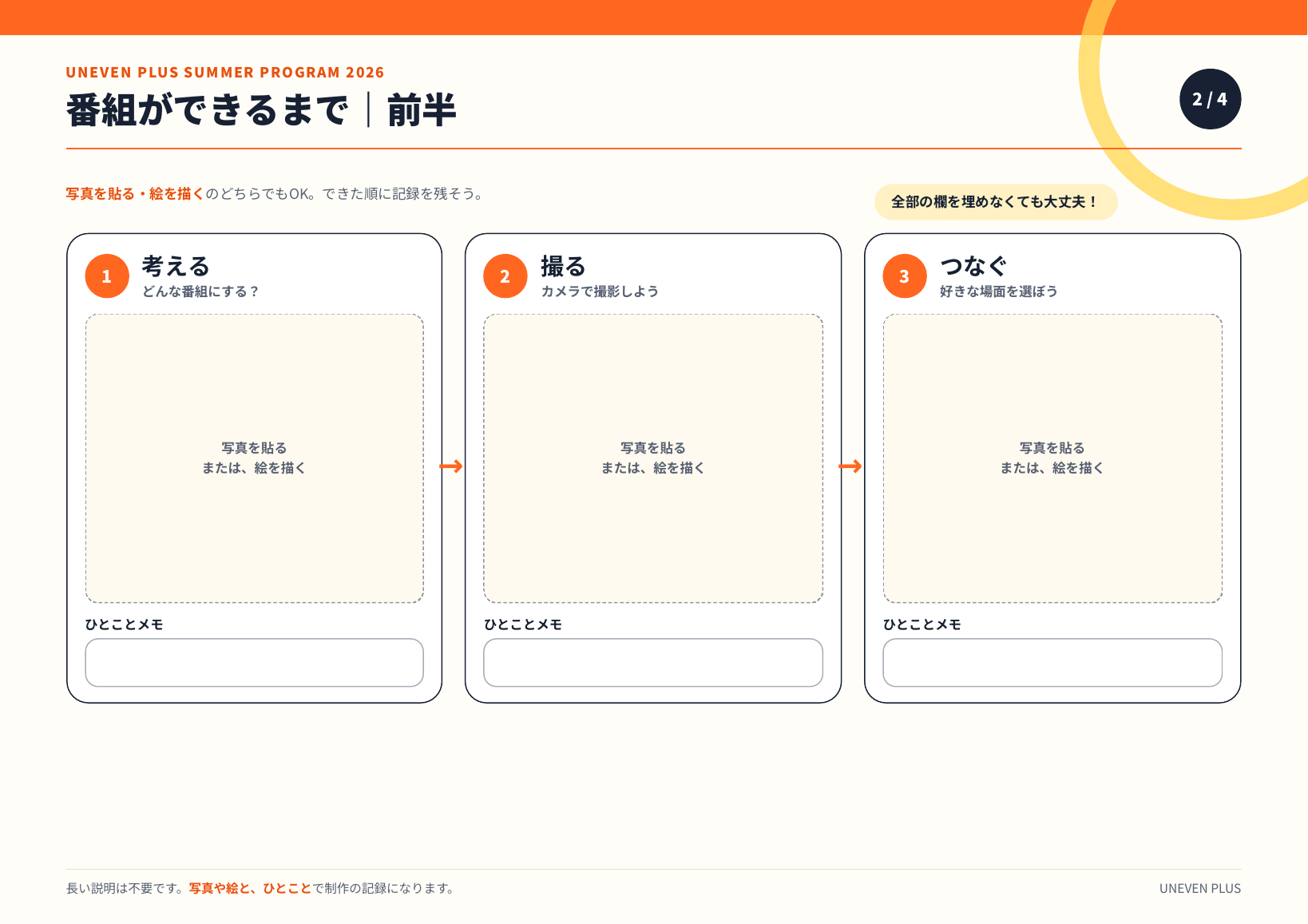Click the orange text 写真を貼る・絵を描く
Viewport: 1308px width, 924px height.
(x=135, y=194)
